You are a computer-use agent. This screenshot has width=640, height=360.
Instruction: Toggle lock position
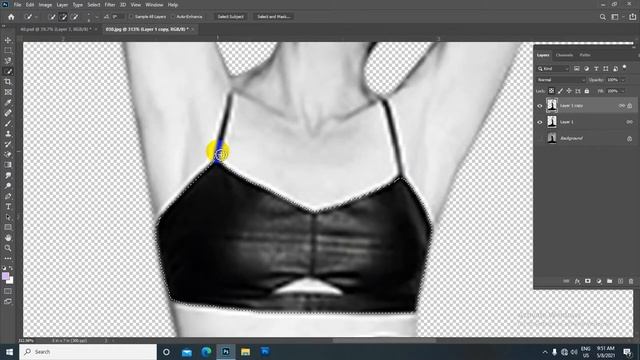click(x=569, y=91)
